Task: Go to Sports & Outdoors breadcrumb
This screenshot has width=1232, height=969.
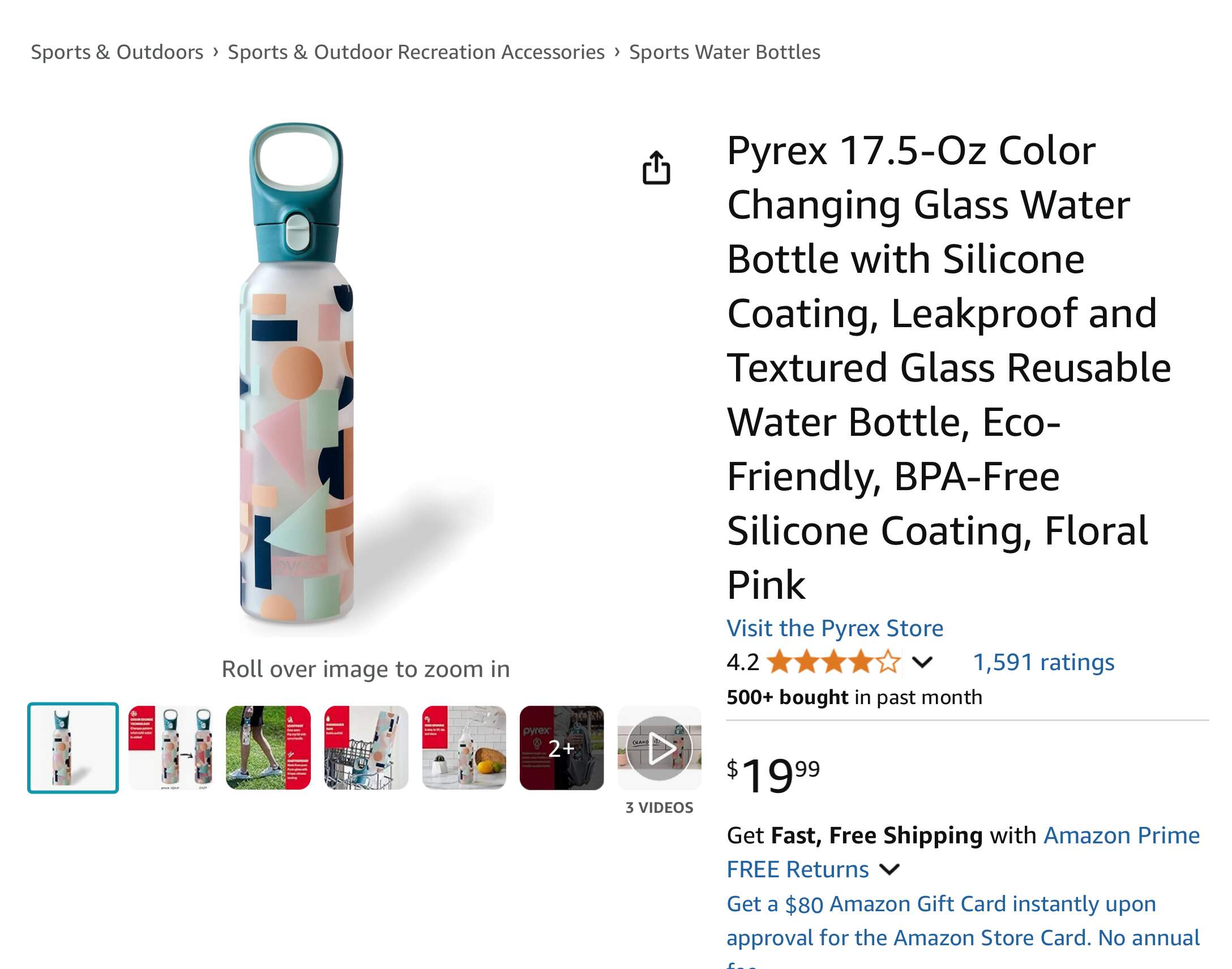Action: pos(117,52)
